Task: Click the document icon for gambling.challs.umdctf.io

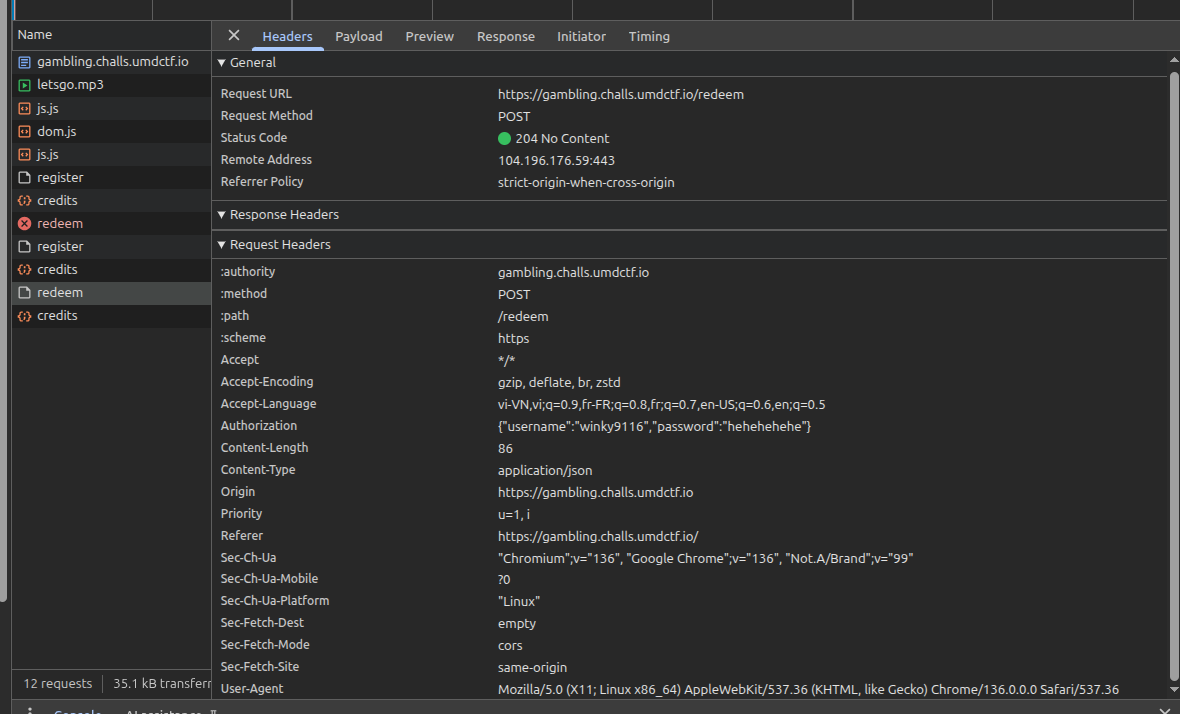Action: pos(25,62)
